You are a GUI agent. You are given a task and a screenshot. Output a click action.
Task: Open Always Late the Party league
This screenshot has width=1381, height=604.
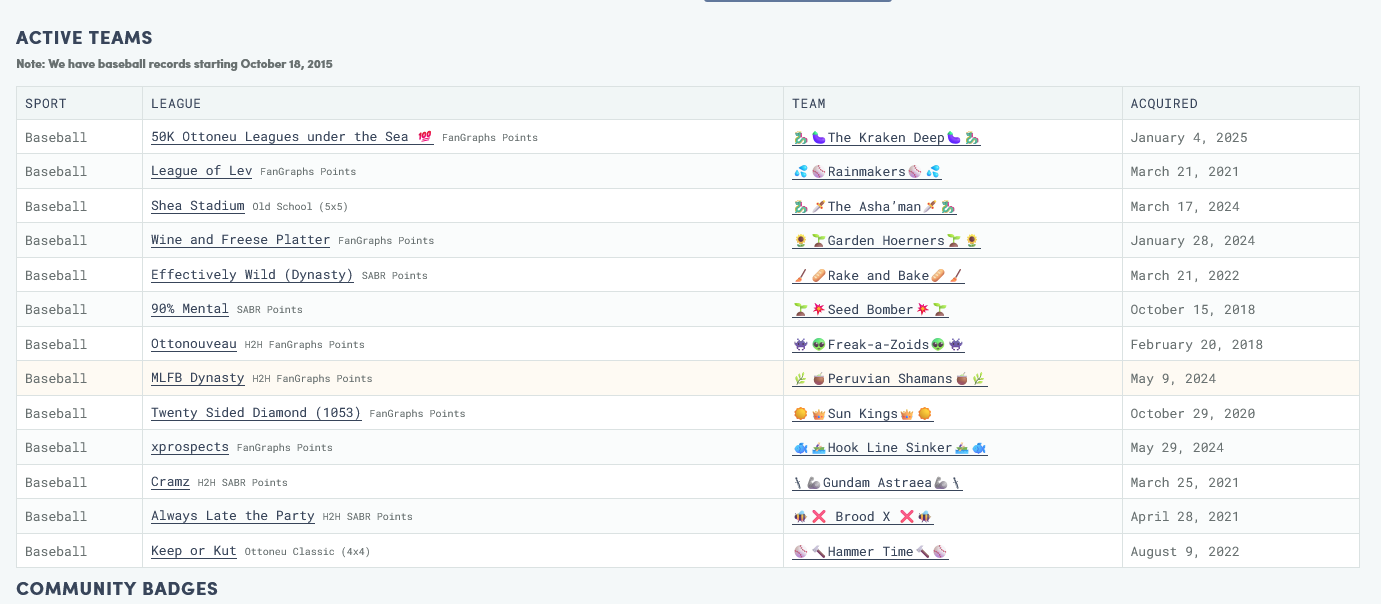(232, 516)
